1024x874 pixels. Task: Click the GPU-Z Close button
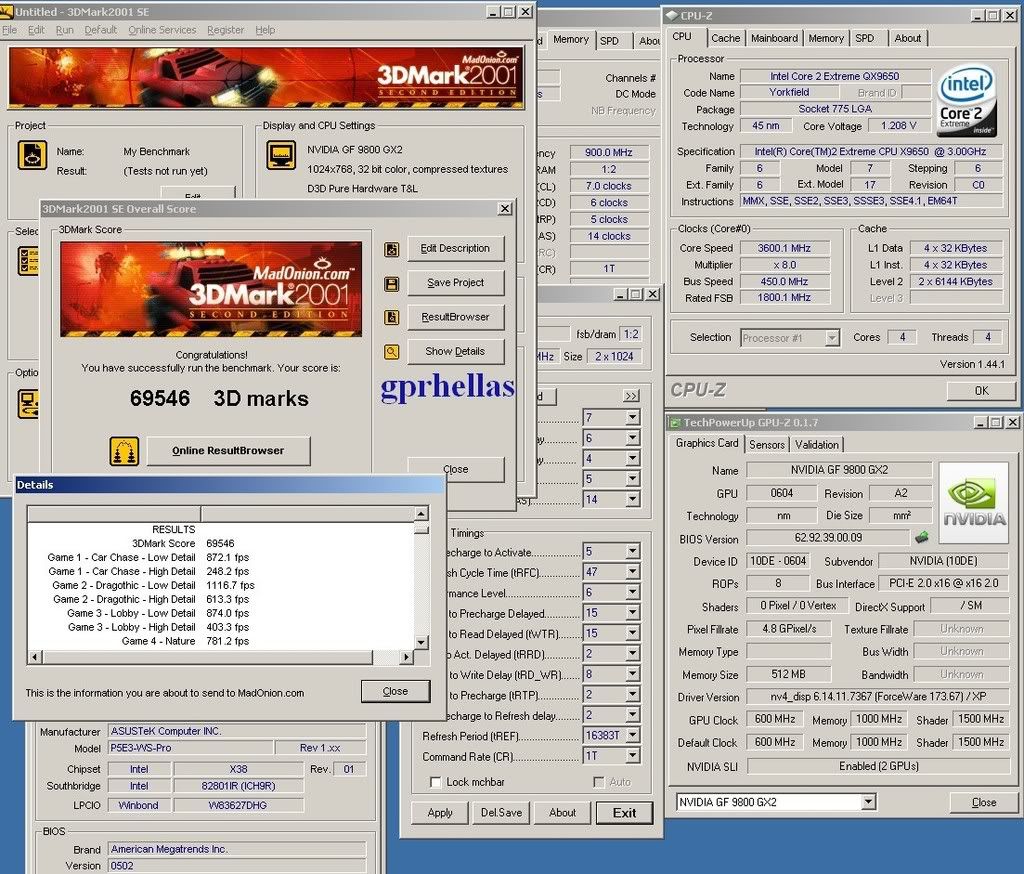984,802
